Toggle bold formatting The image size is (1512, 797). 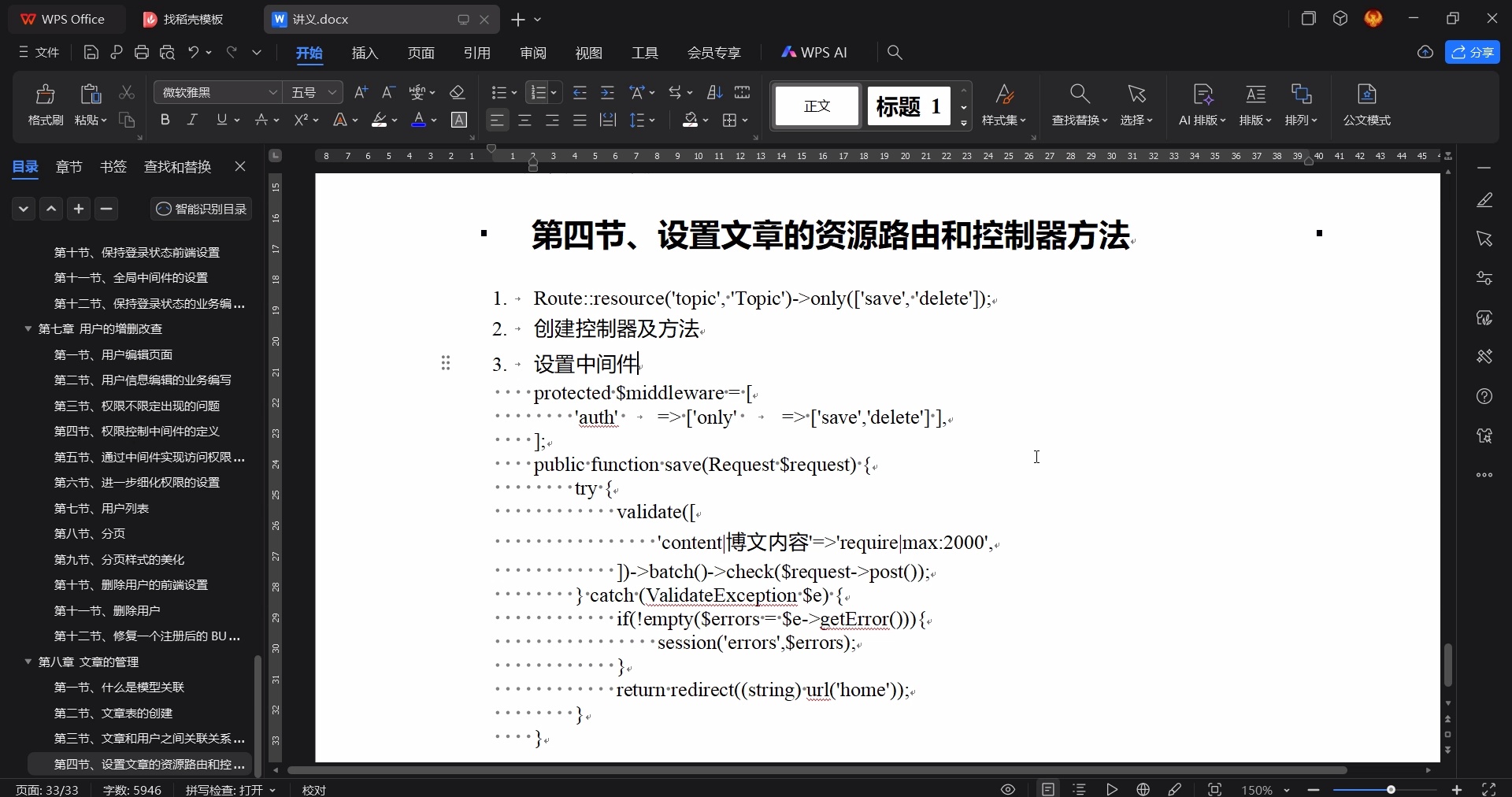tap(165, 120)
